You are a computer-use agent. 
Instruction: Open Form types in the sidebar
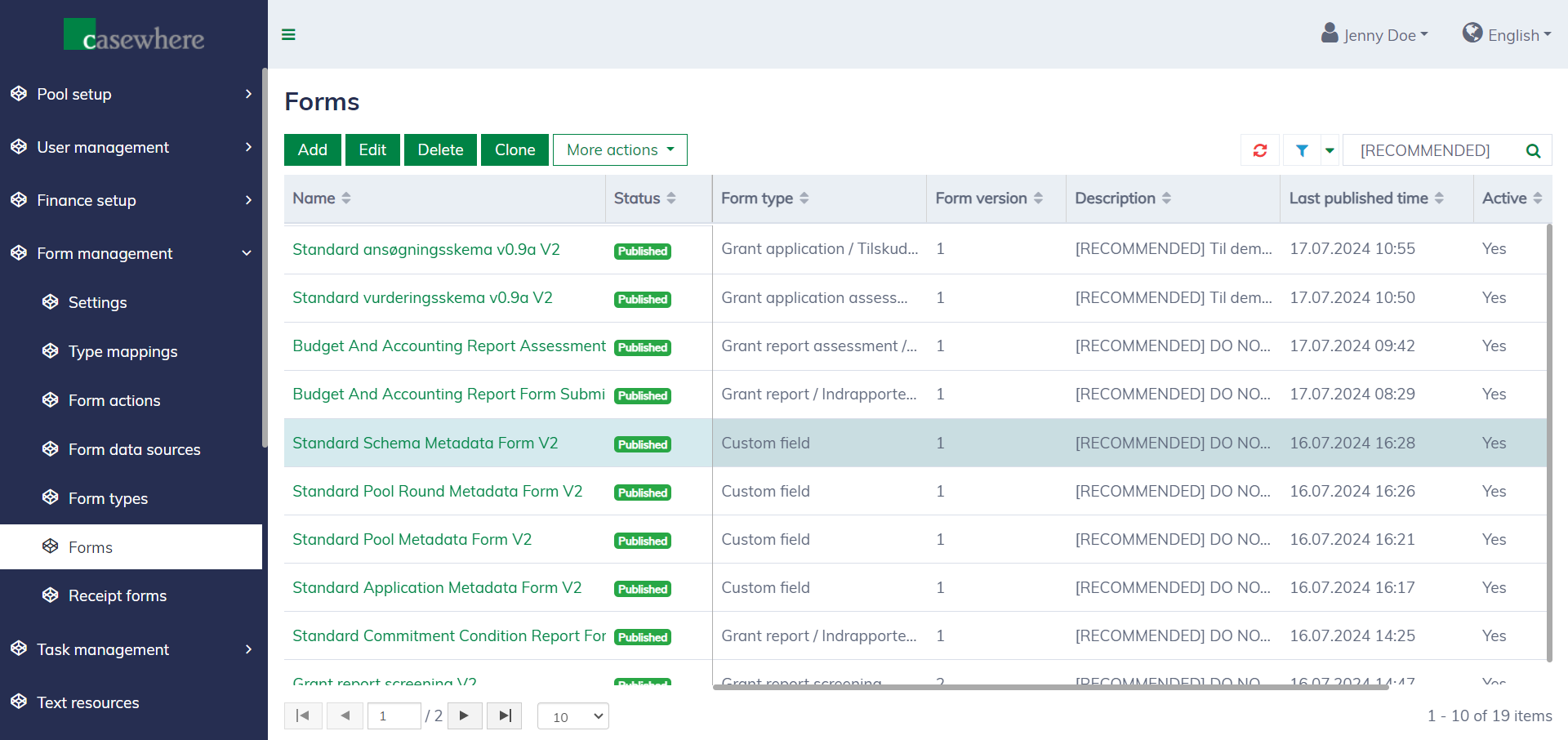coord(108,498)
